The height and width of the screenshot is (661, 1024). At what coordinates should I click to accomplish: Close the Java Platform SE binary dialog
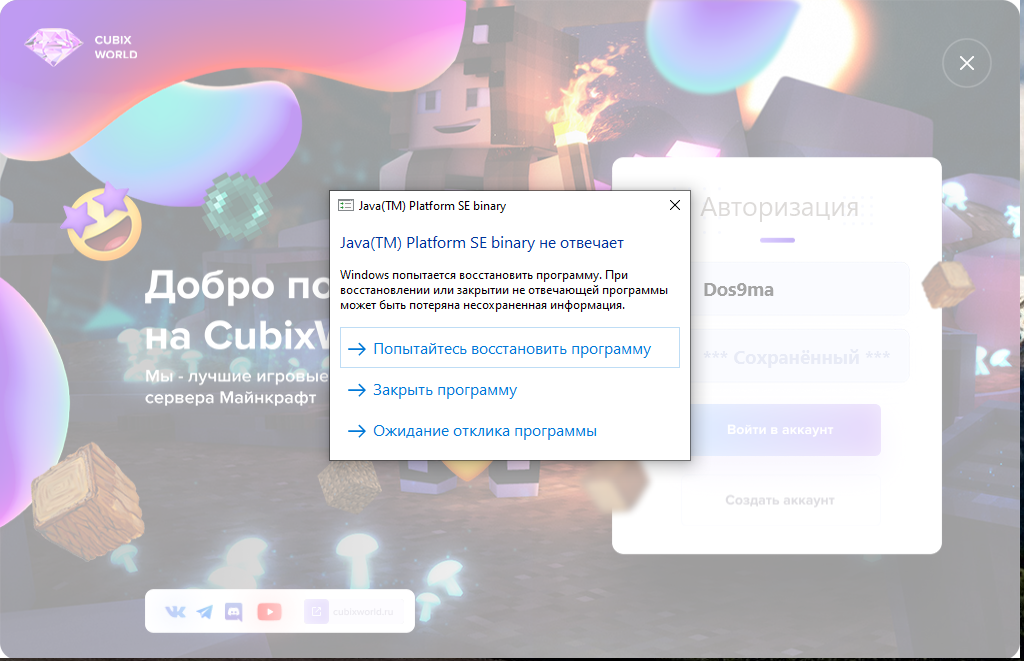pos(674,205)
